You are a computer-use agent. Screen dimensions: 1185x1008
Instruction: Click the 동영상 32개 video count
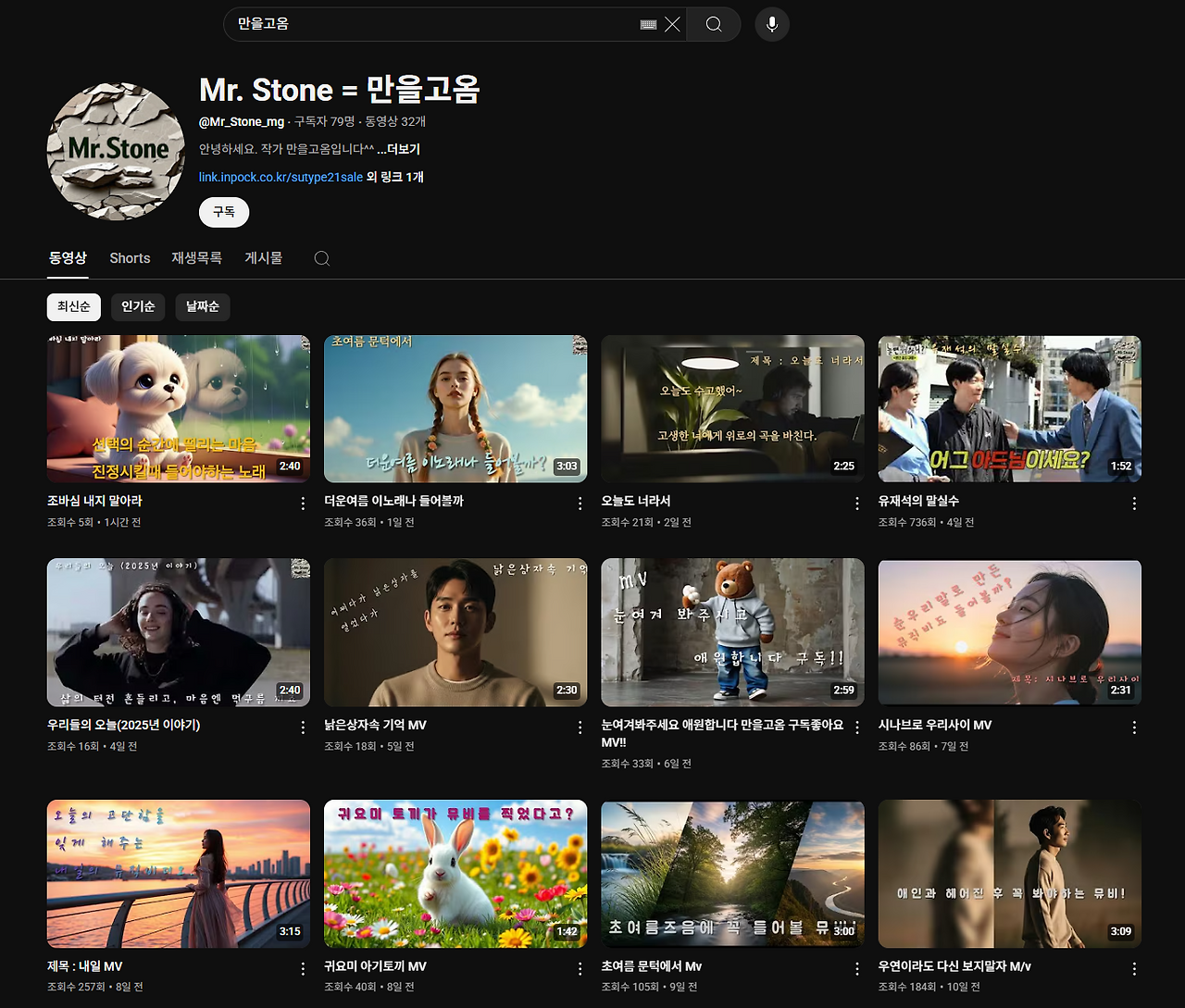pos(395,121)
